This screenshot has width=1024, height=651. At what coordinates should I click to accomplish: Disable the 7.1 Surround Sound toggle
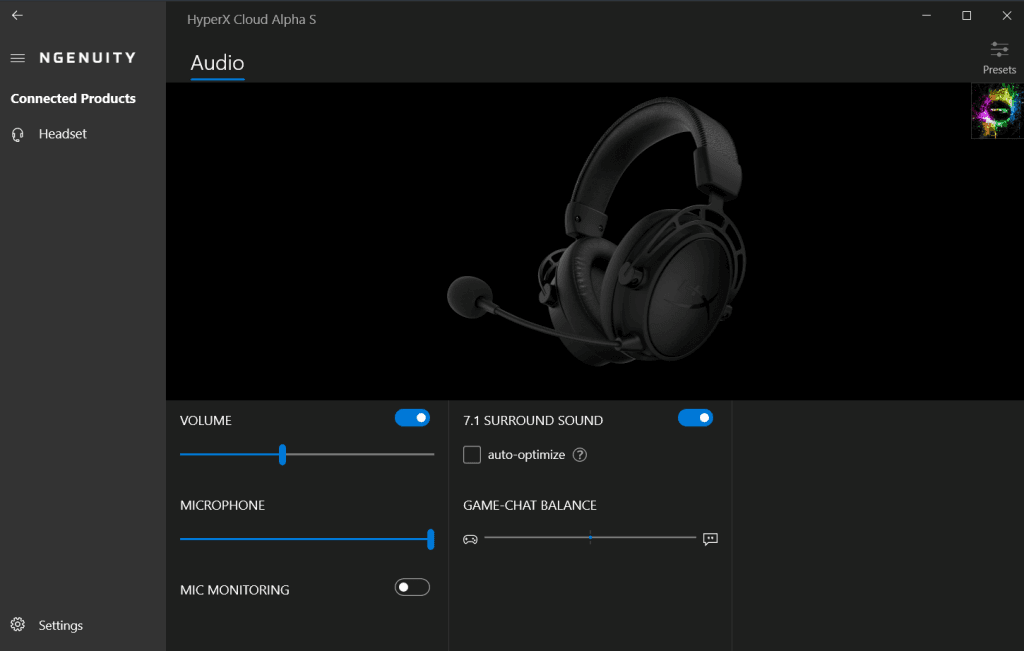pyautogui.click(x=695, y=418)
